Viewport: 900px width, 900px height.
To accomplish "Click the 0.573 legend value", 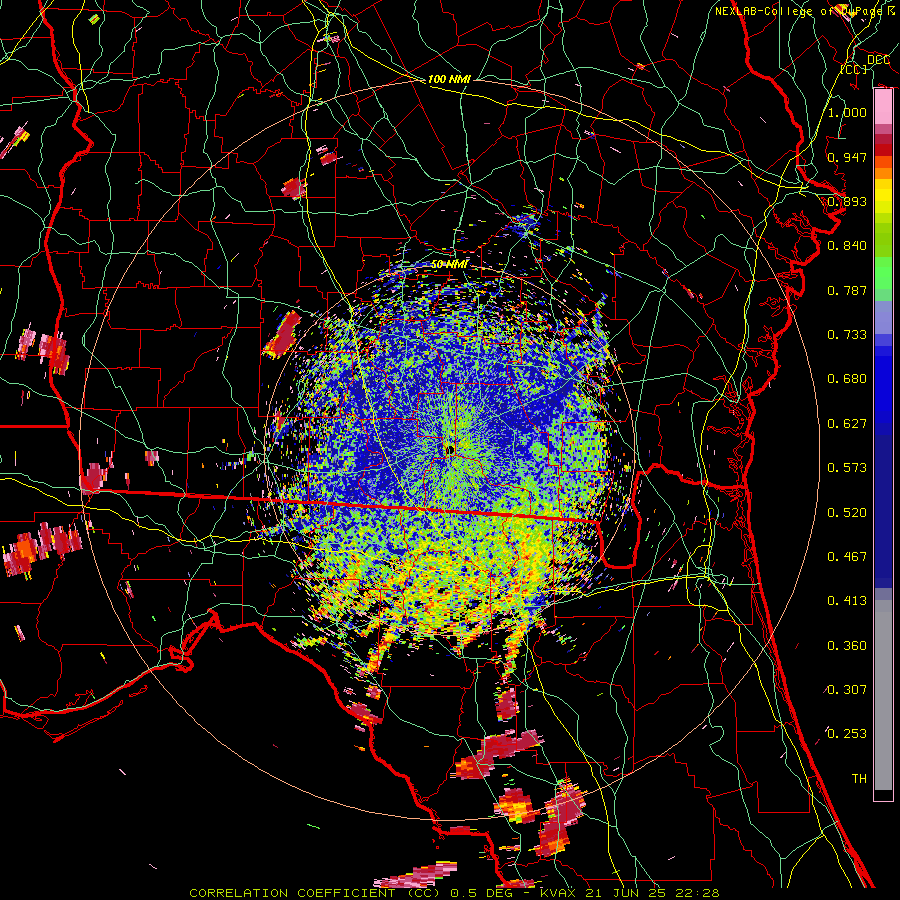I will (x=847, y=468).
